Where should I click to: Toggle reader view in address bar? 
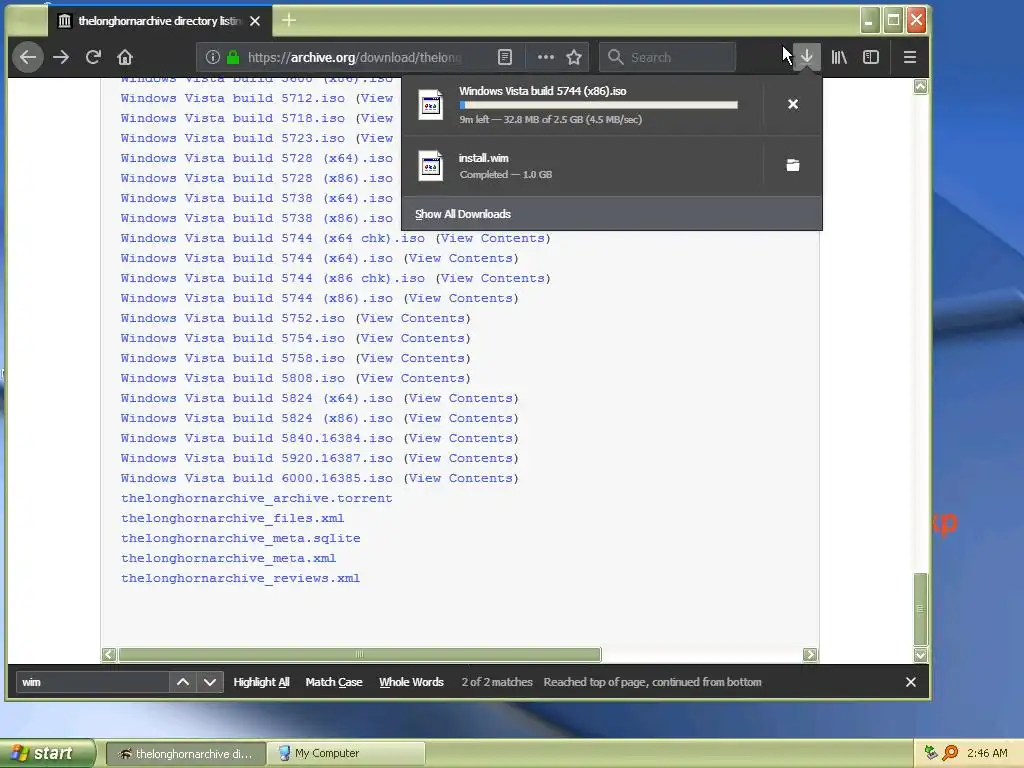[x=505, y=57]
